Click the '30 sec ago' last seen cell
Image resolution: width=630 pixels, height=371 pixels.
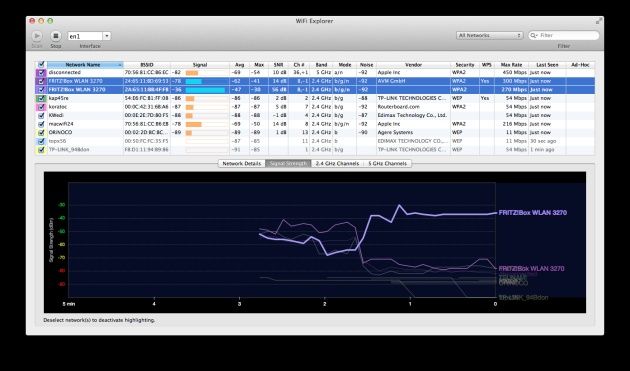(x=543, y=141)
